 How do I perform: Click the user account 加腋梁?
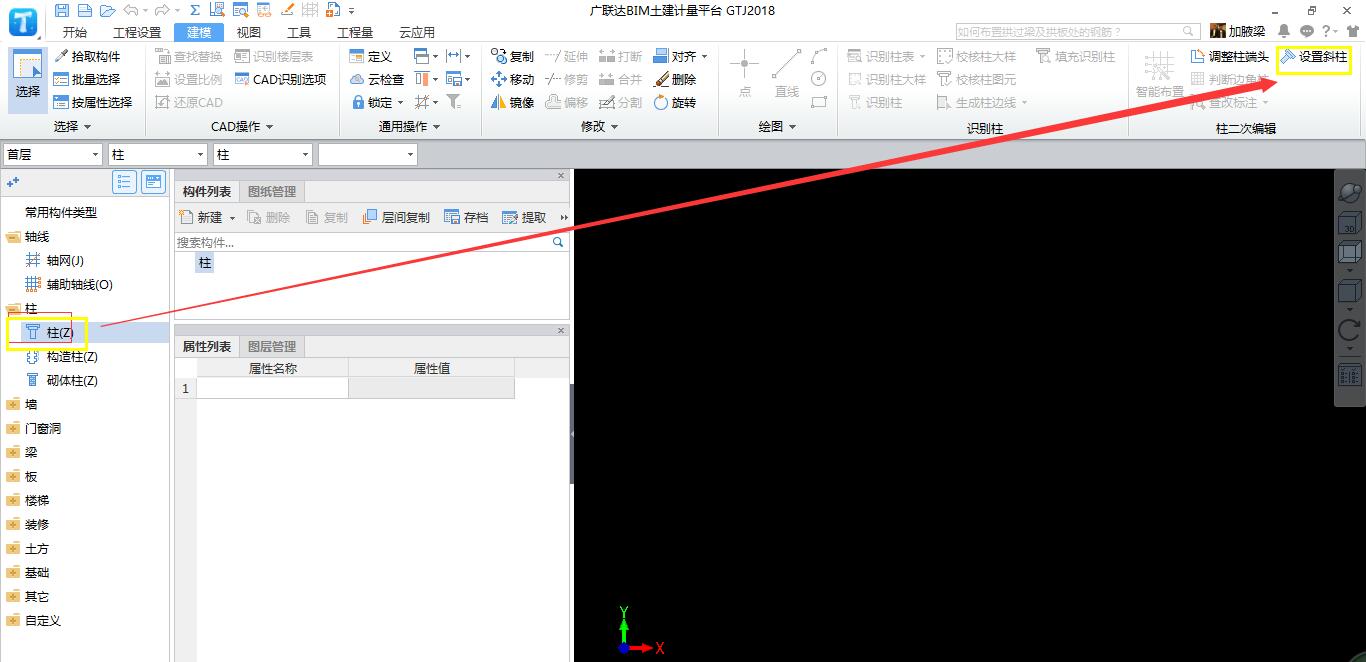point(1238,31)
